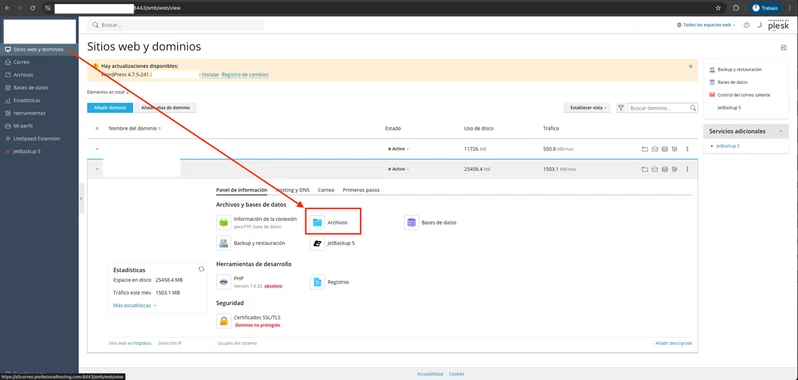Open Certificados SSL/TLS

pyautogui.click(x=249, y=320)
